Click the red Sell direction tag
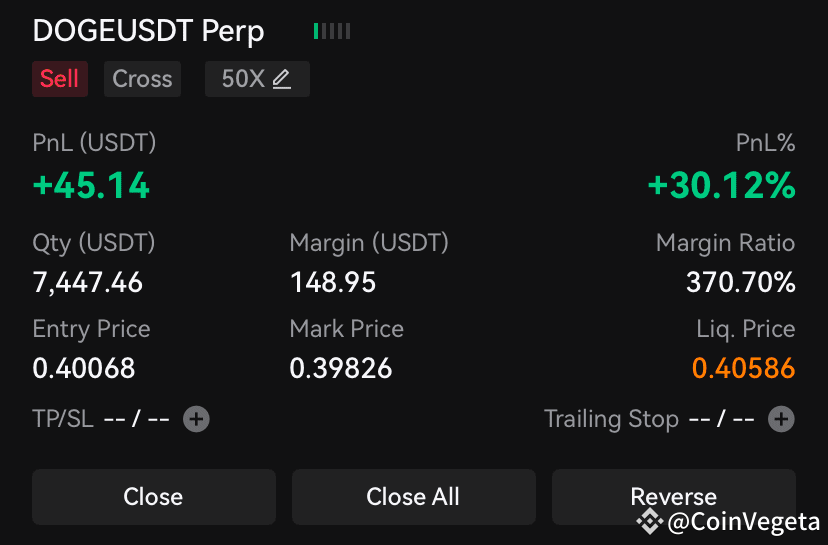828x545 pixels. (60, 79)
